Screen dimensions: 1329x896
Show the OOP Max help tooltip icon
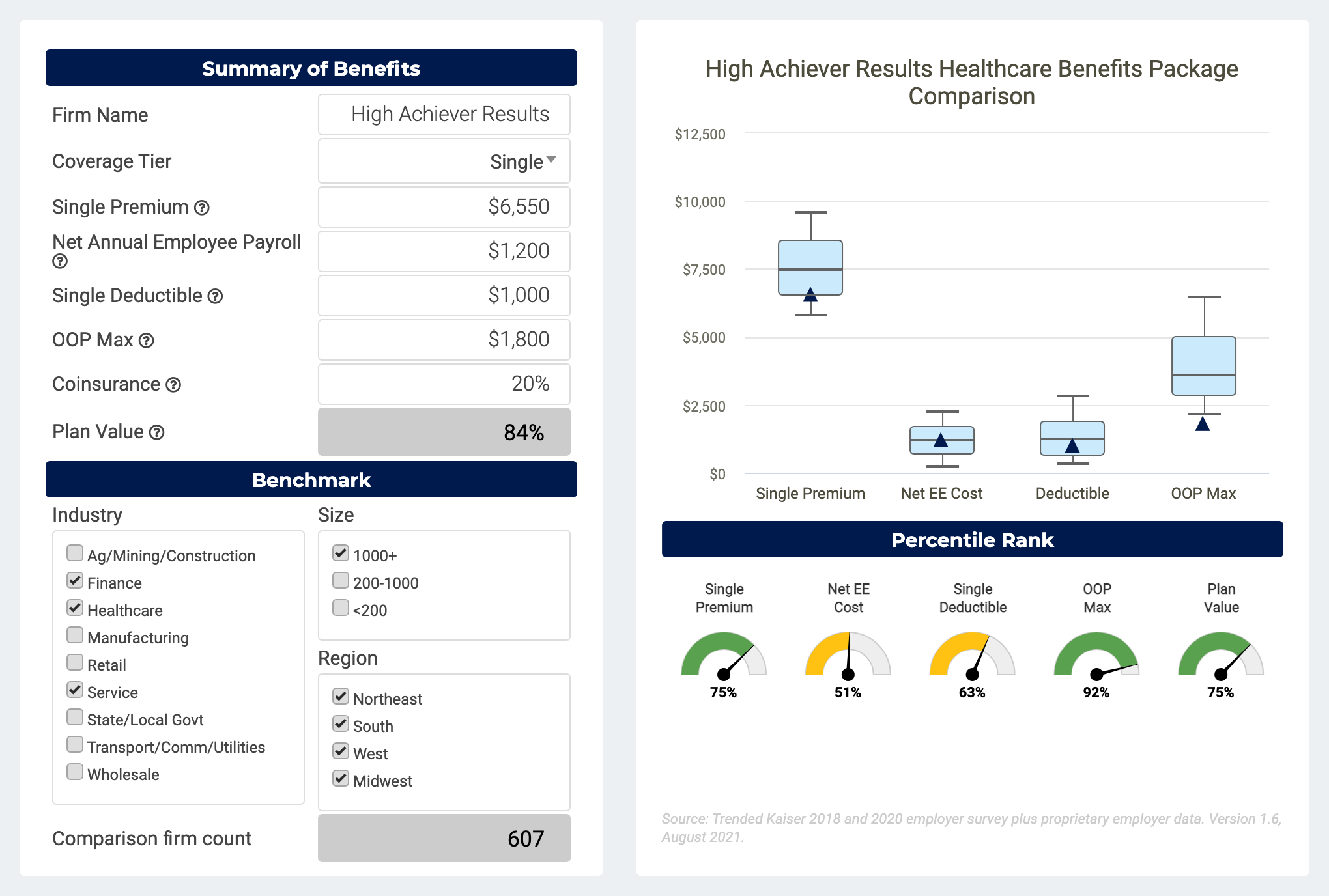(x=147, y=341)
